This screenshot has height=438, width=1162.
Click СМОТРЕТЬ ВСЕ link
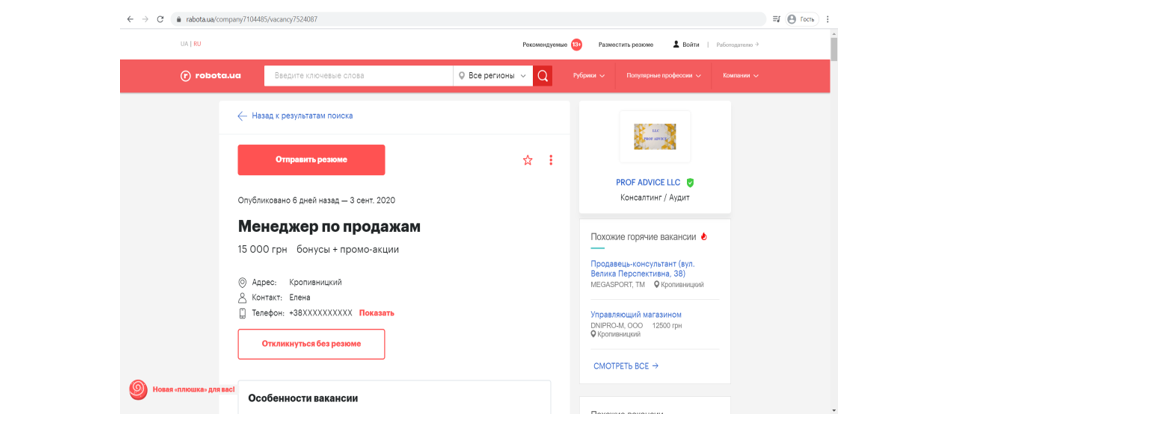coord(626,366)
